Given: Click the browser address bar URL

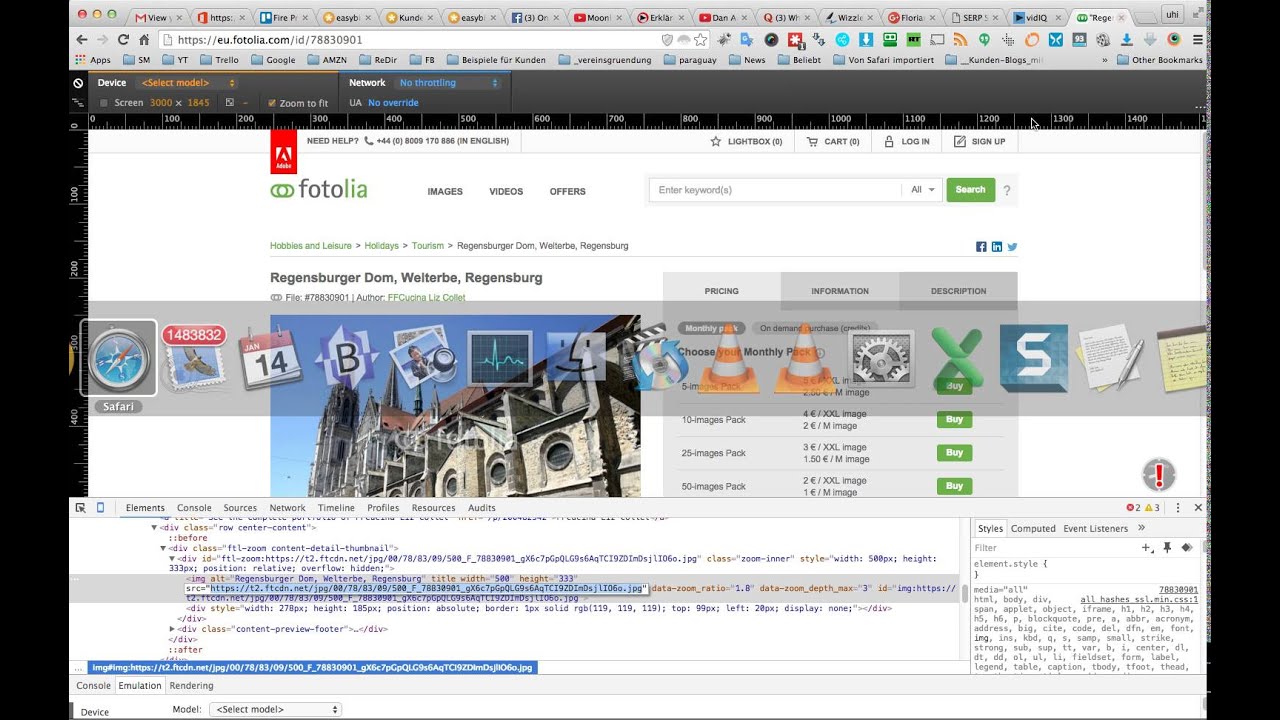Looking at the screenshot, I should click(x=270, y=40).
